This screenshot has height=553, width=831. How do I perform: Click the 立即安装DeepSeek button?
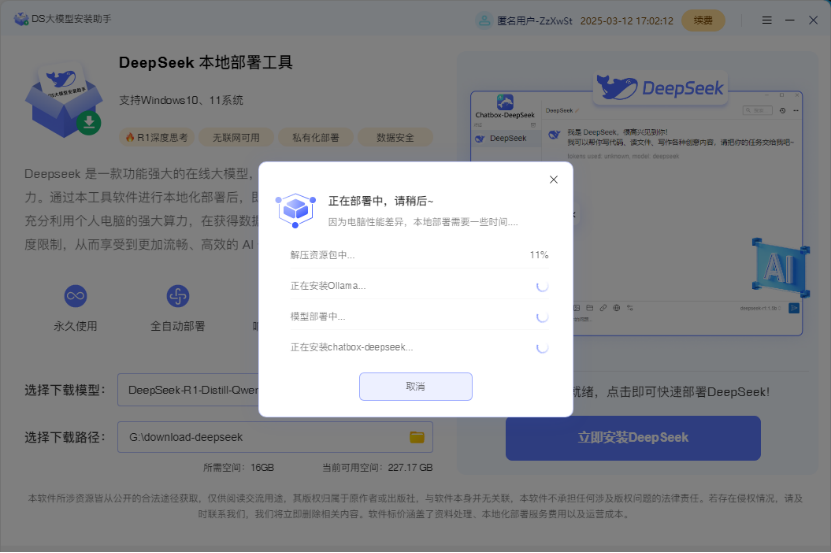click(633, 438)
